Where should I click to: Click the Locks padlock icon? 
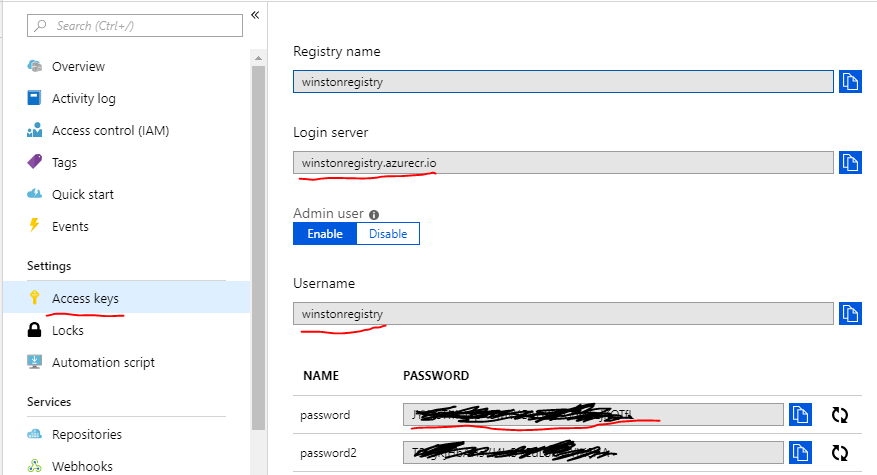[35, 330]
